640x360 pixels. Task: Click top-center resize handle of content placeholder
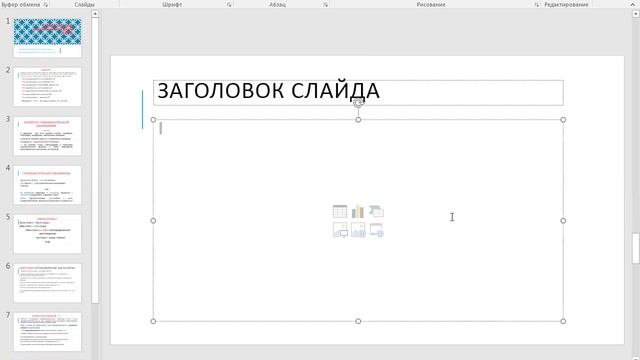(358, 120)
